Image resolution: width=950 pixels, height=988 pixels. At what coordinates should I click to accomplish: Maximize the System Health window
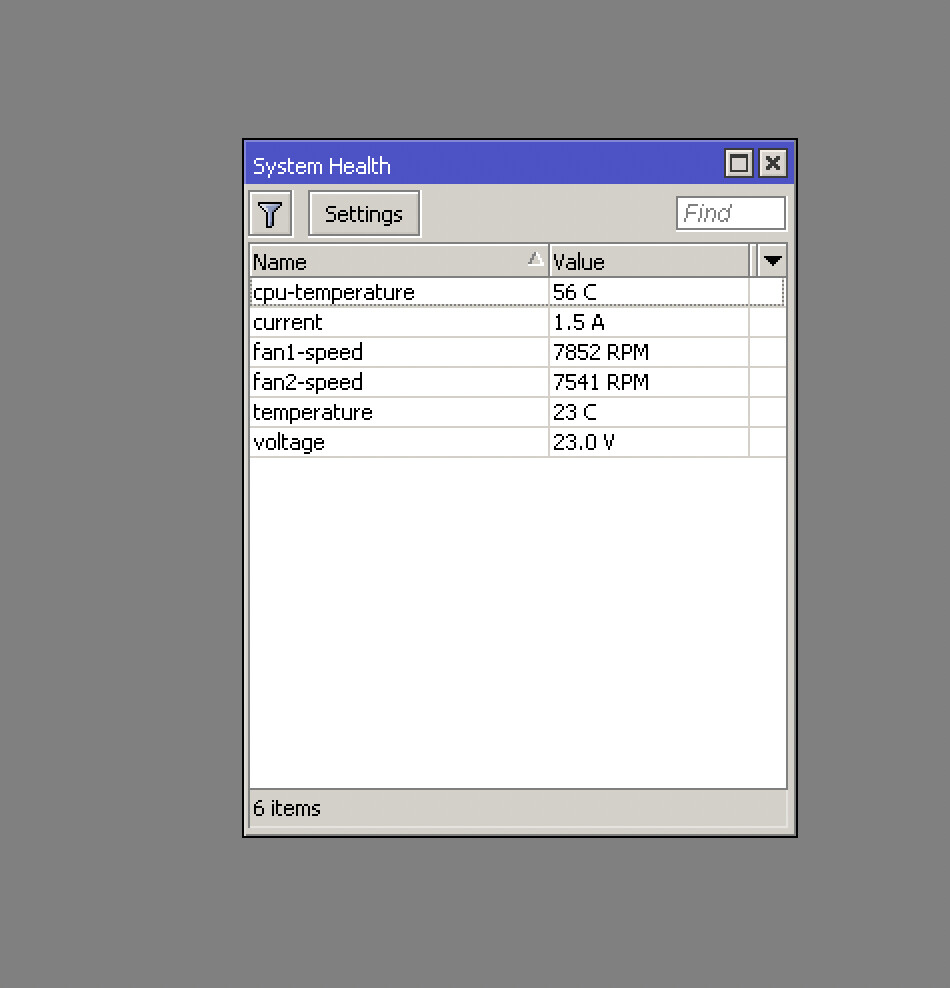(x=738, y=163)
